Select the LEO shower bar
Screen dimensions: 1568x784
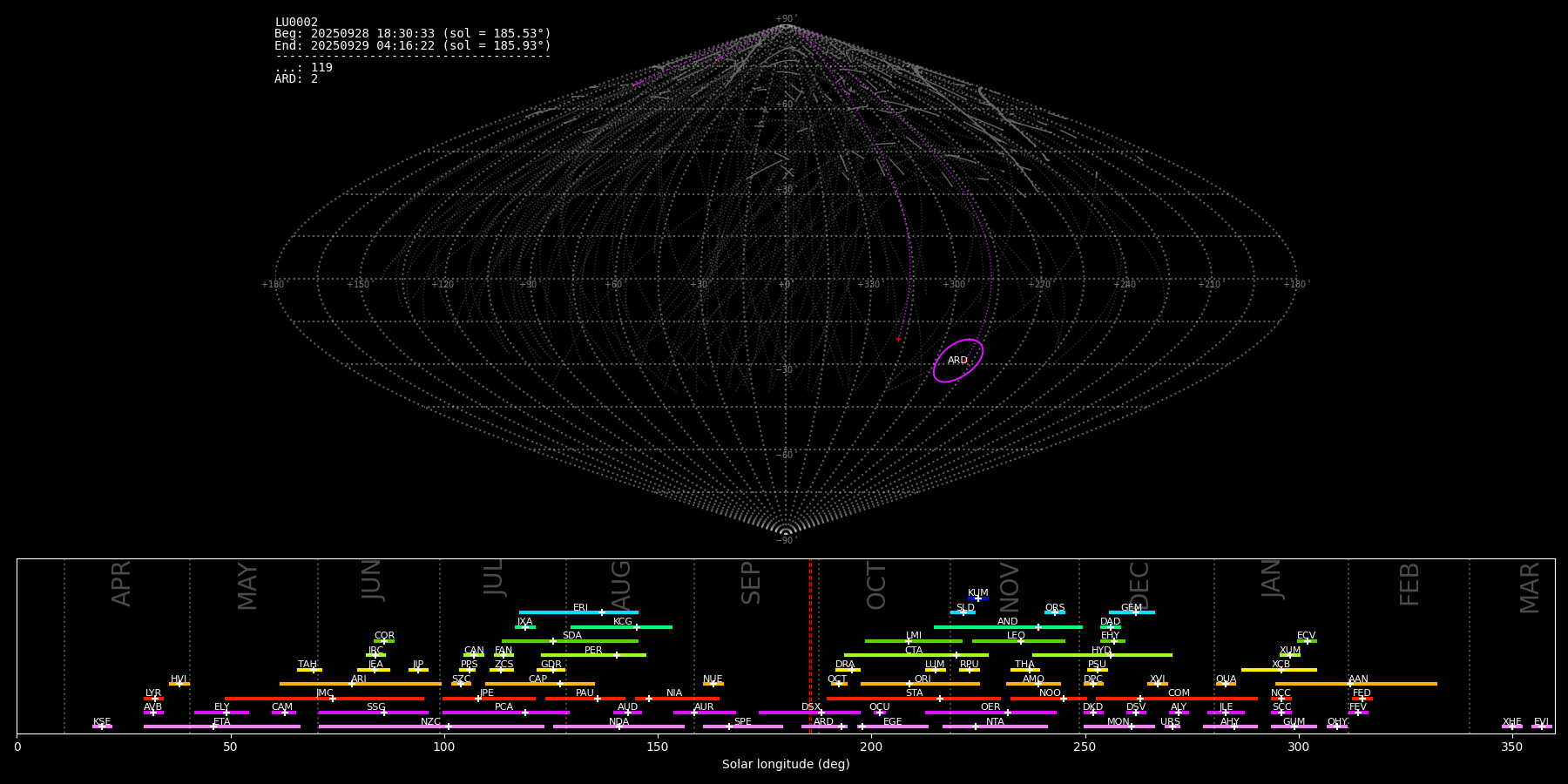[1018, 641]
